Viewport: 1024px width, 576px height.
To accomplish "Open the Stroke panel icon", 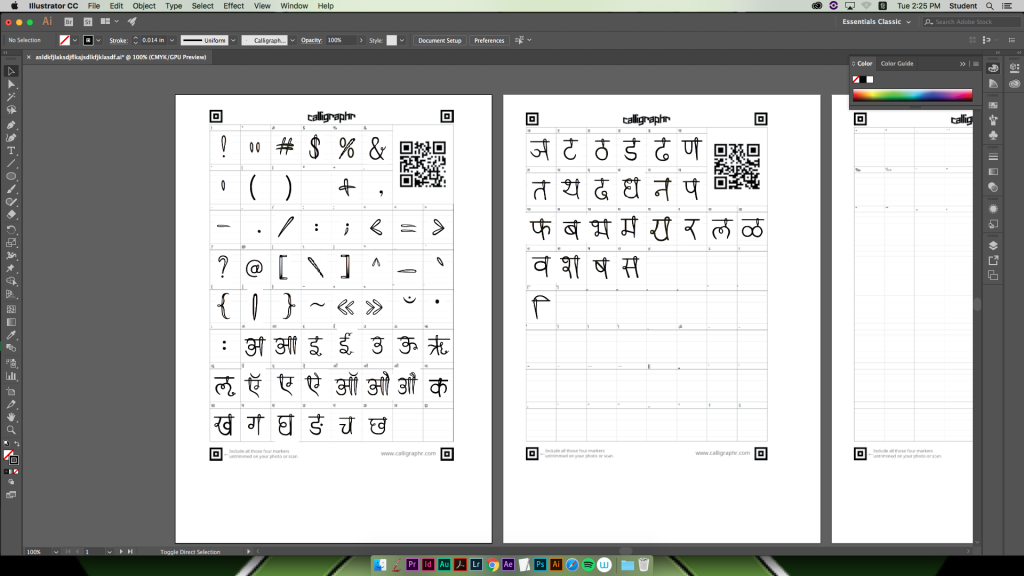I will [993, 157].
